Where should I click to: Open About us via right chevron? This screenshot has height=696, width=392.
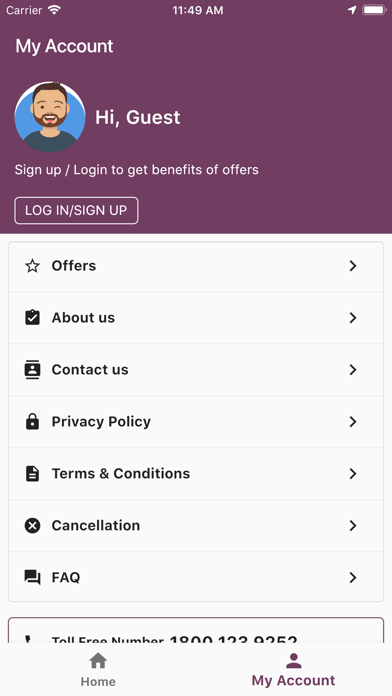click(x=352, y=317)
